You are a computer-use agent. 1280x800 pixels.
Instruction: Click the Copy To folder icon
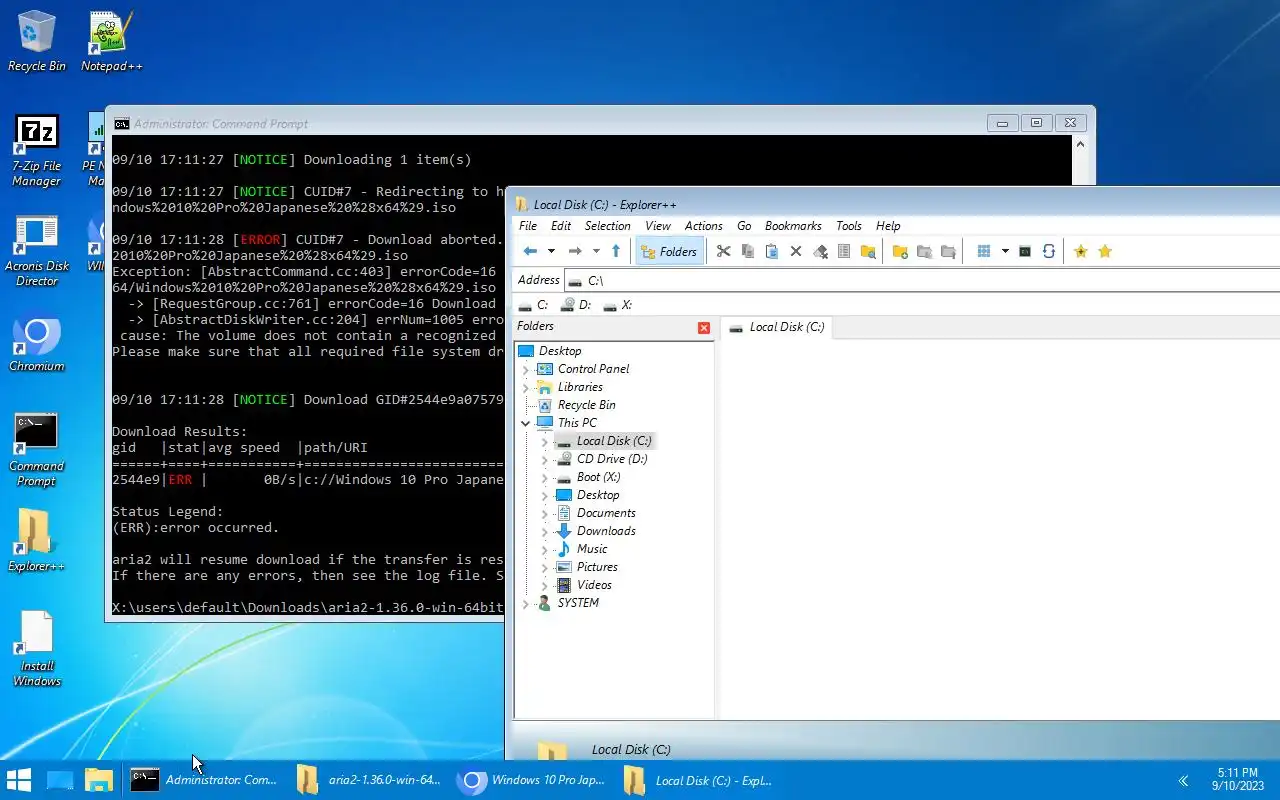(x=924, y=251)
